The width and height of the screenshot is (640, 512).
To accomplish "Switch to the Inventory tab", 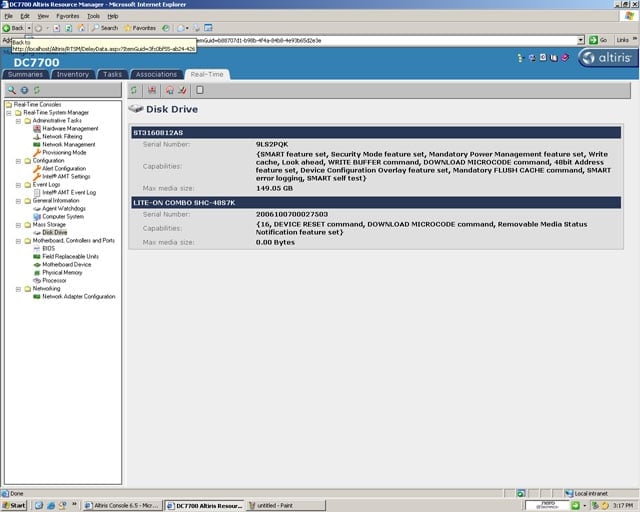I will point(73,74).
